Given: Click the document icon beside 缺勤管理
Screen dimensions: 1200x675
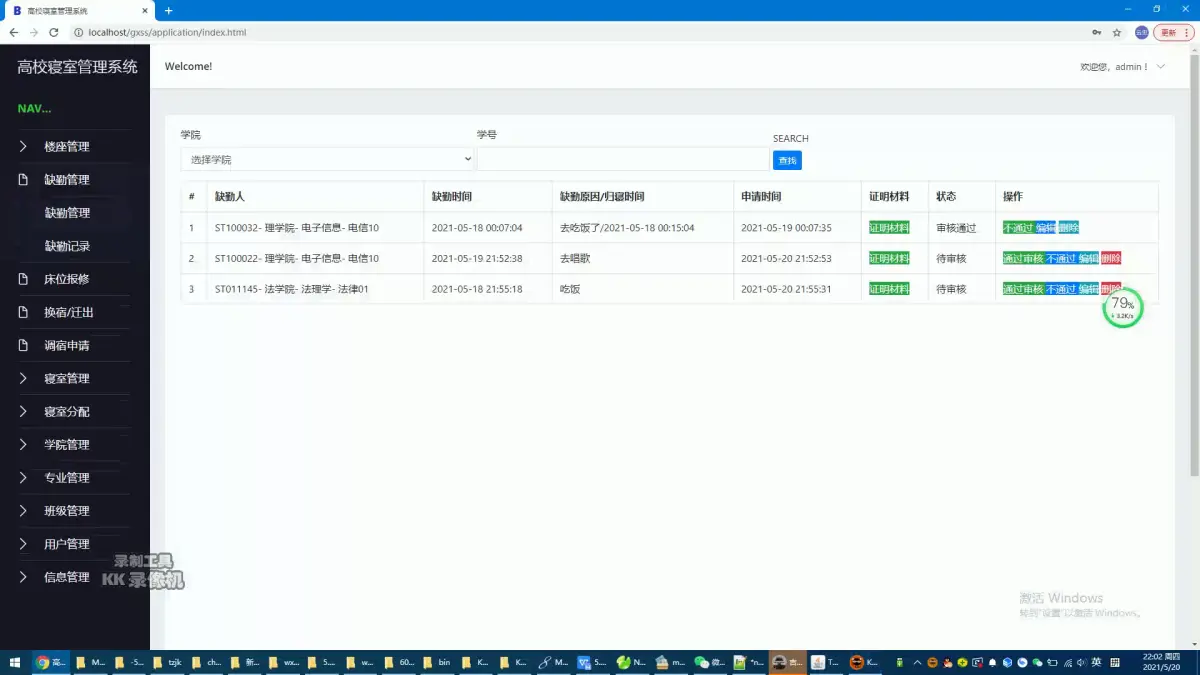Looking at the screenshot, I should (x=22, y=179).
